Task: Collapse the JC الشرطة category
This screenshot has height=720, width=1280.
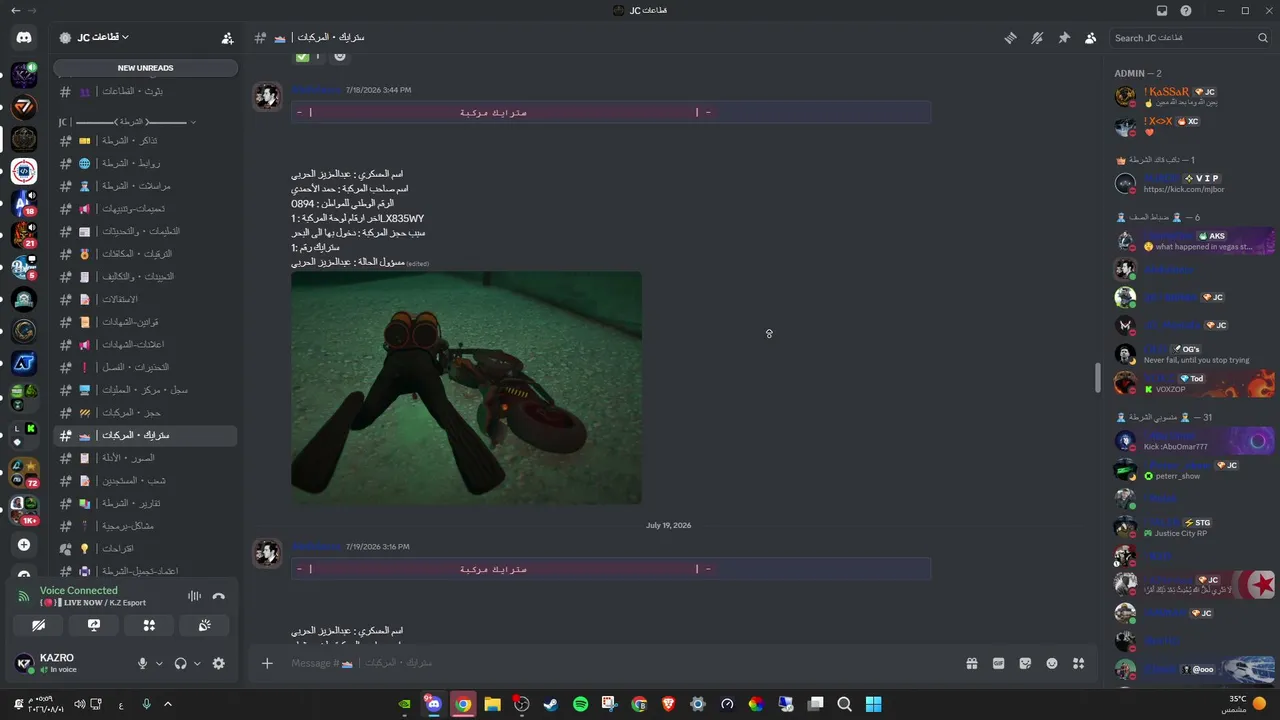Action: (127, 122)
